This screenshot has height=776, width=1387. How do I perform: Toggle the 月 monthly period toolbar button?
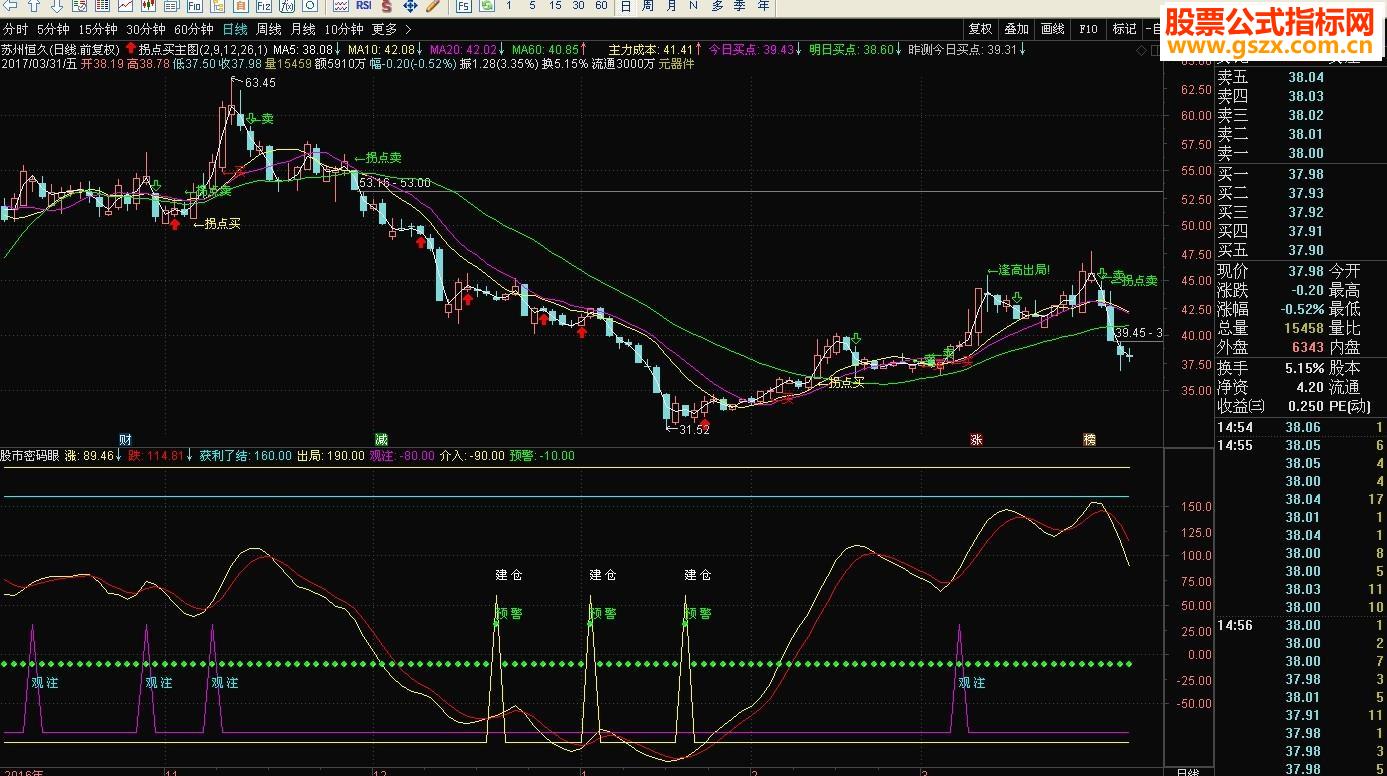671,6
